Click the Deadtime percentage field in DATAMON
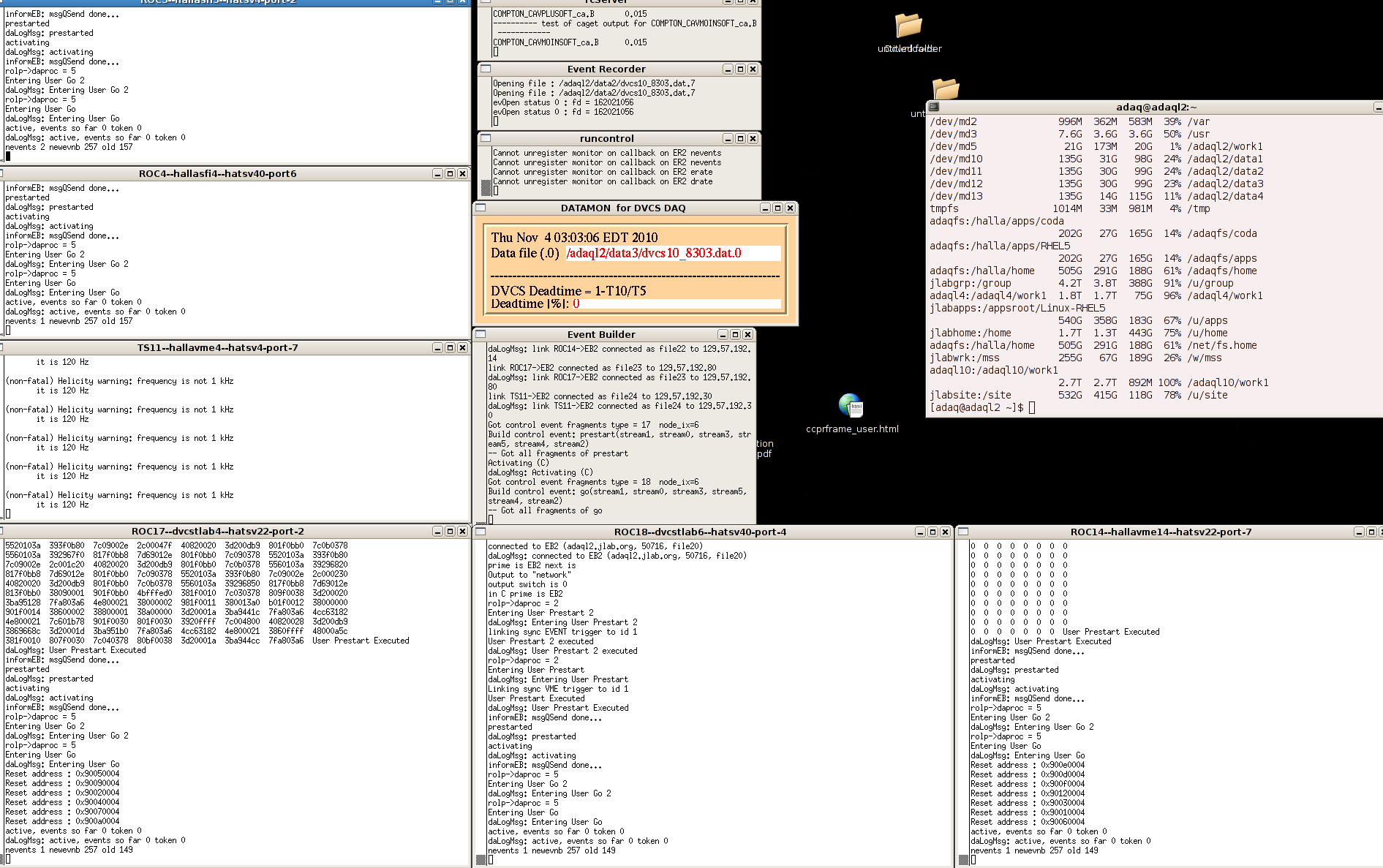 point(677,303)
